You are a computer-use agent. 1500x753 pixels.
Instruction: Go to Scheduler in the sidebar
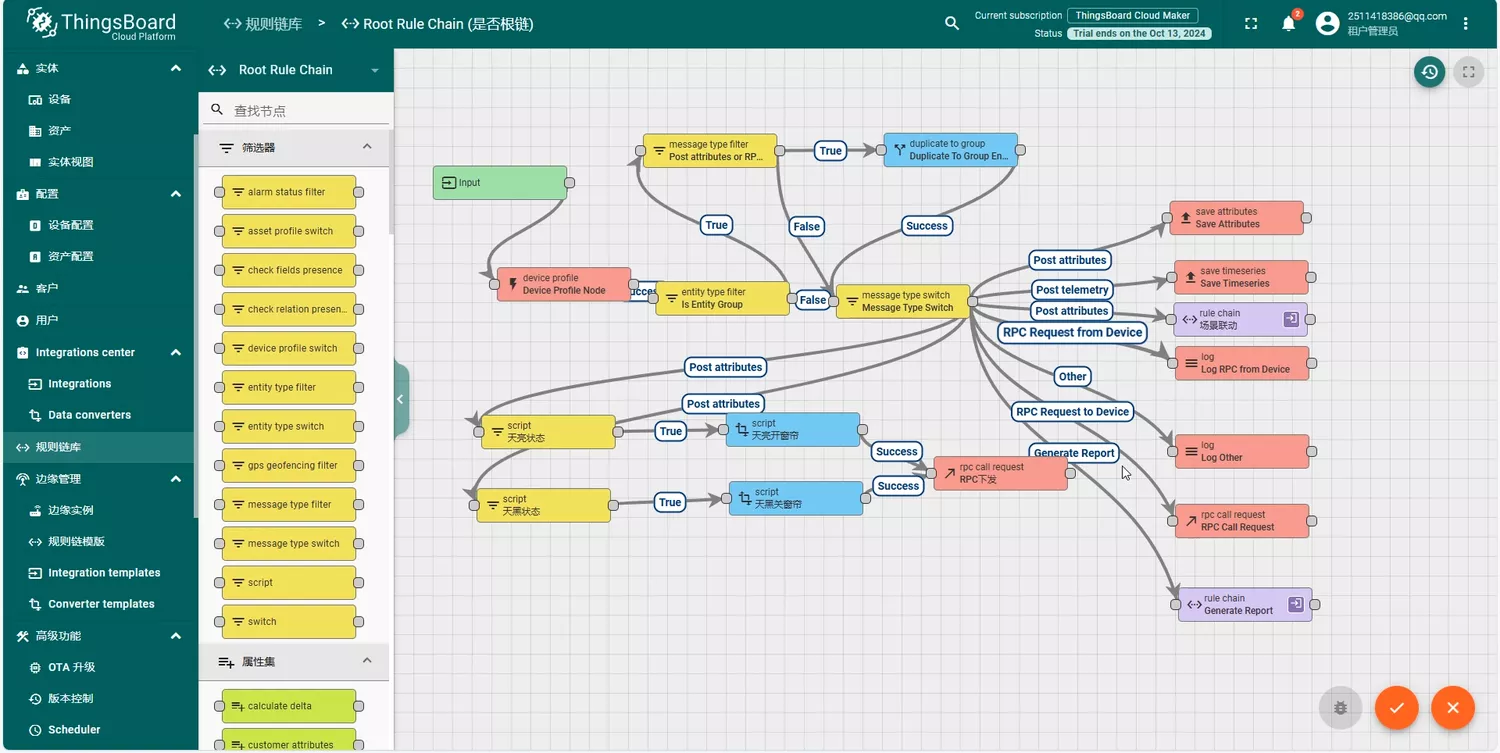(74, 730)
